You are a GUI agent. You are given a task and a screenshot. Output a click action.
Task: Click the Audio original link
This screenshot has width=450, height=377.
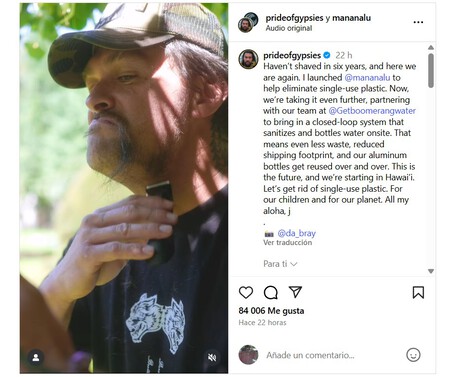(289, 28)
